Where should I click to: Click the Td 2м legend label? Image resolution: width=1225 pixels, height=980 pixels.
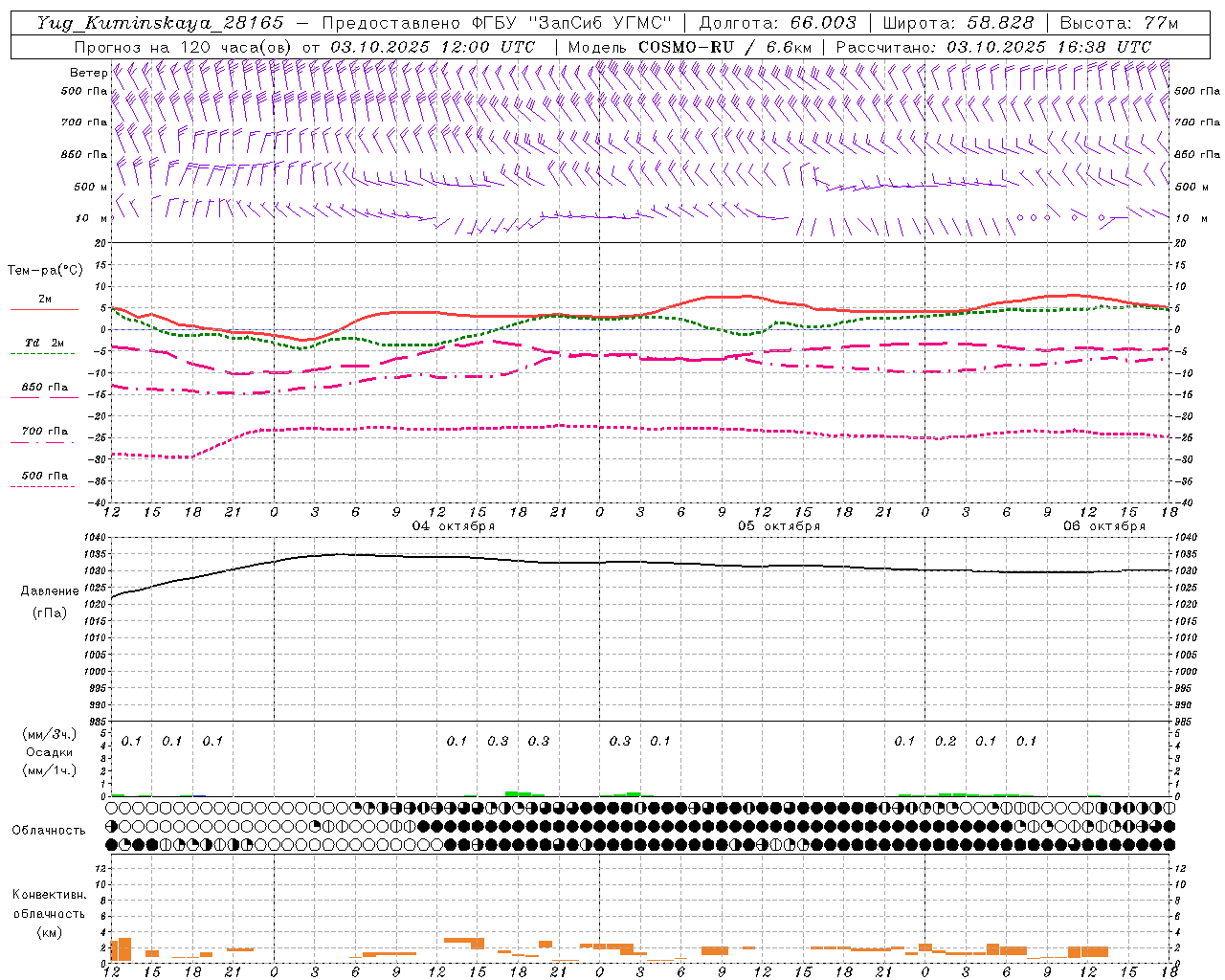44,343
